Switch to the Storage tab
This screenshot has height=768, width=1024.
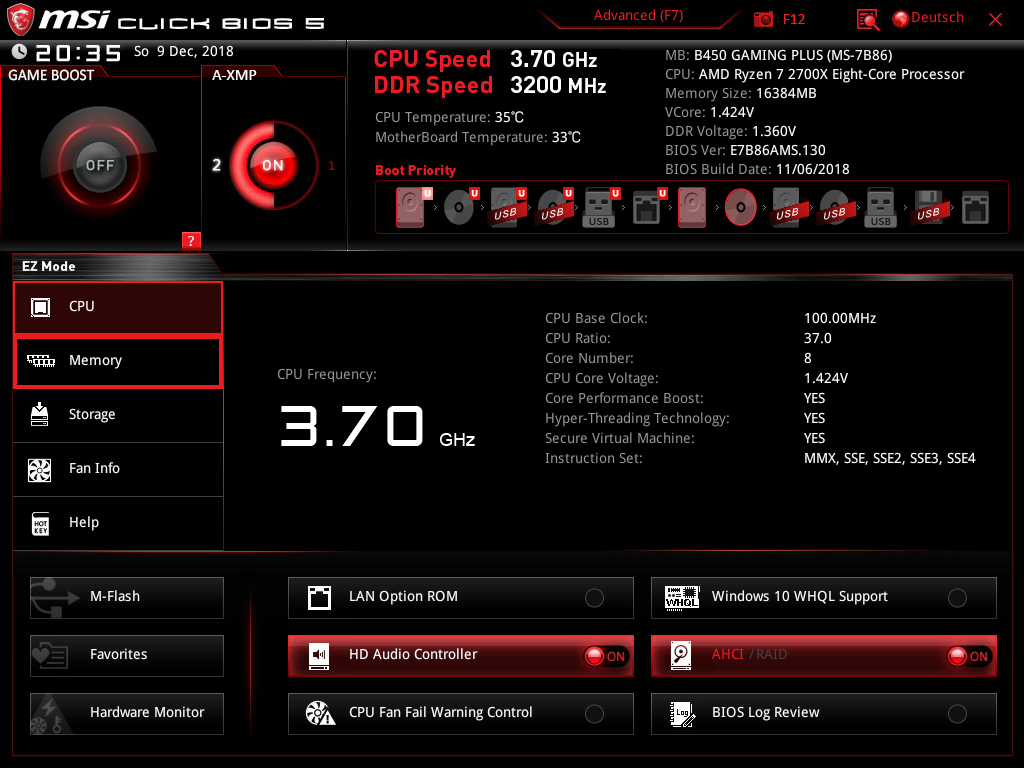click(x=117, y=415)
